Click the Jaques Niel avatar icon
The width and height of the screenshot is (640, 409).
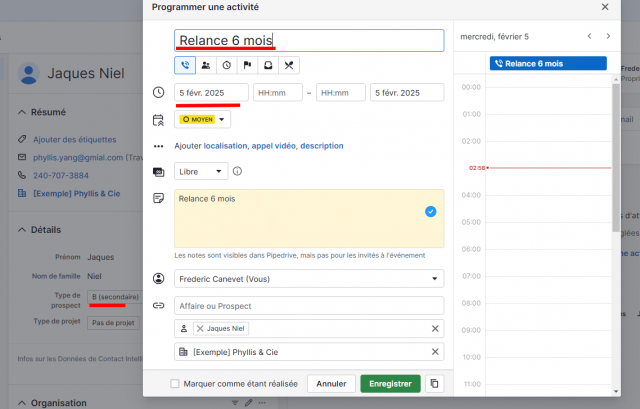pyautogui.click(x=29, y=73)
